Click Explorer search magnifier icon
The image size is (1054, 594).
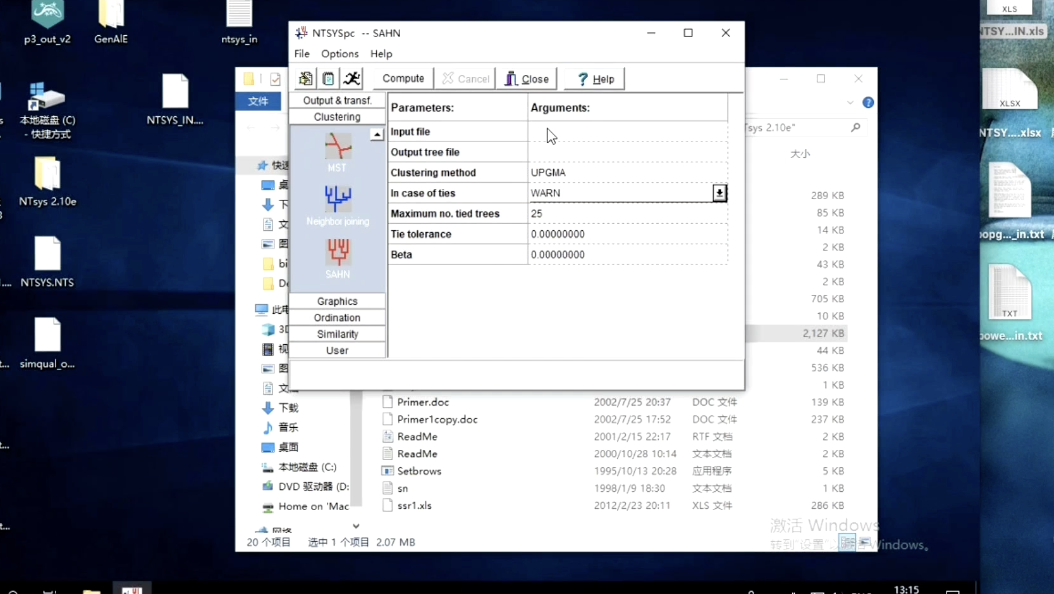[855, 127]
